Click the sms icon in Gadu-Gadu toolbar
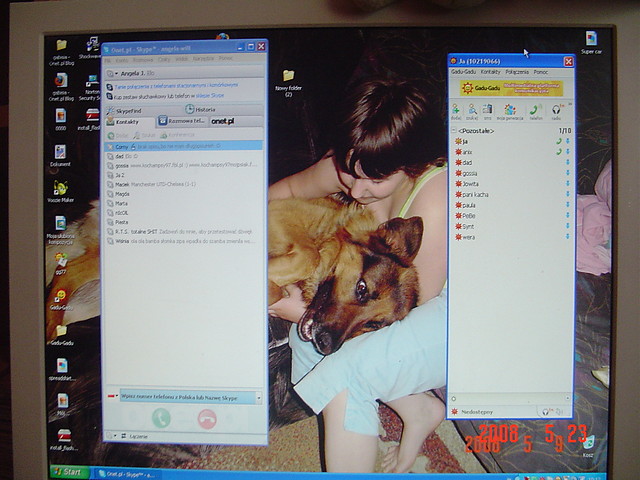Screen dimensions: 640x480 pyautogui.click(x=487, y=111)
